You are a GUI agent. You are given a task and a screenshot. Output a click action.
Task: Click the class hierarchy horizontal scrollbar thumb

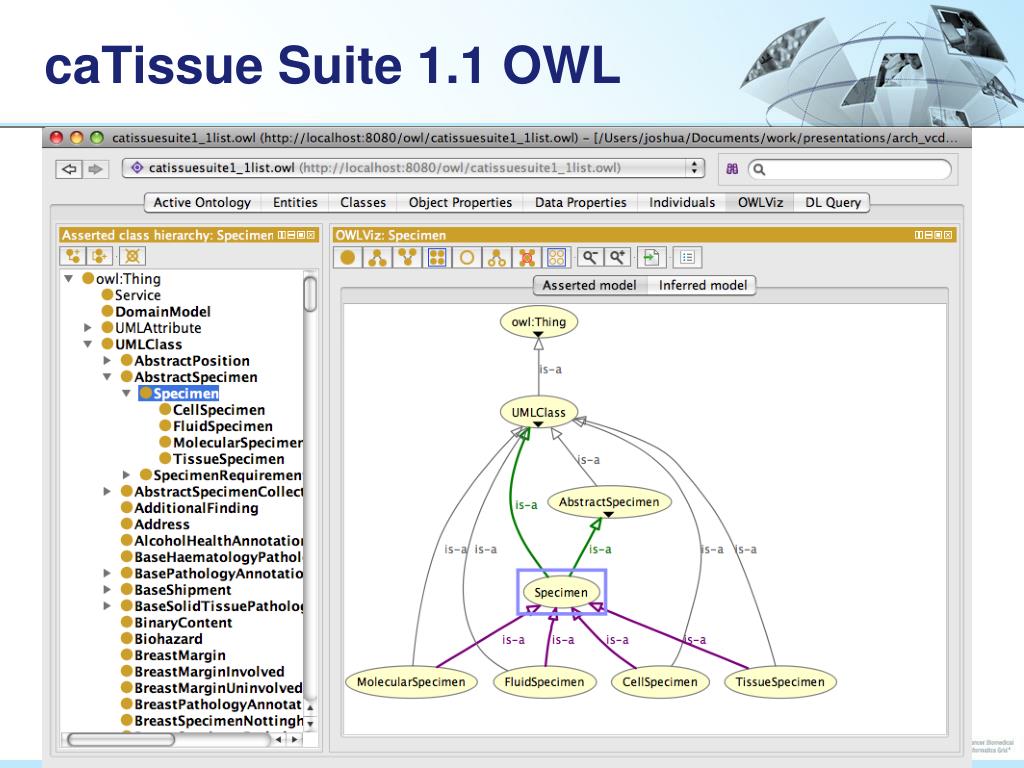pyautogui.click(x=121, y=739)
